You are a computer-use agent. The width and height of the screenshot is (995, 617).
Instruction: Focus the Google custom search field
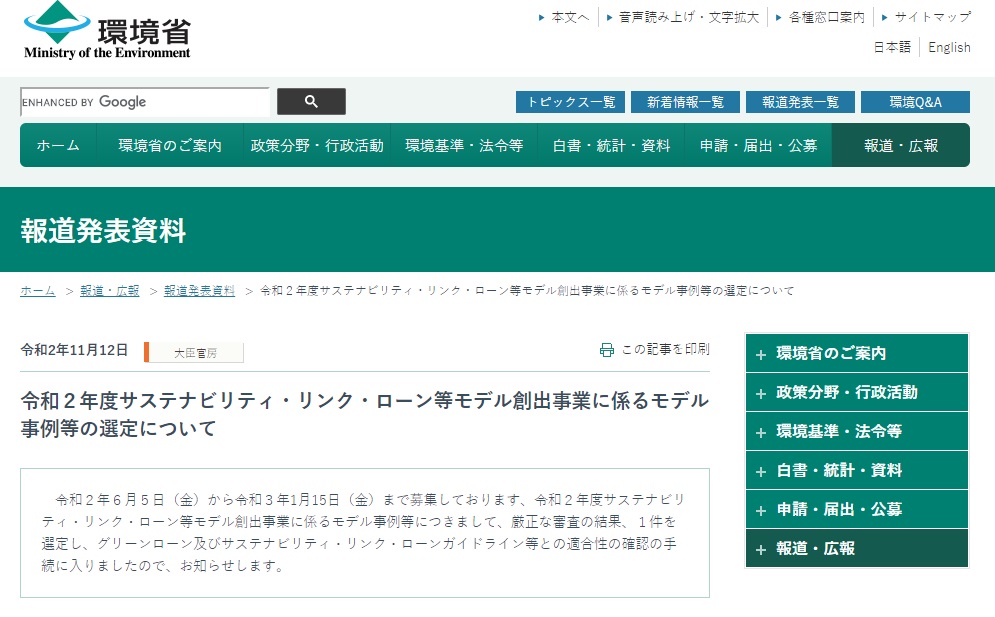pos(145,102)
